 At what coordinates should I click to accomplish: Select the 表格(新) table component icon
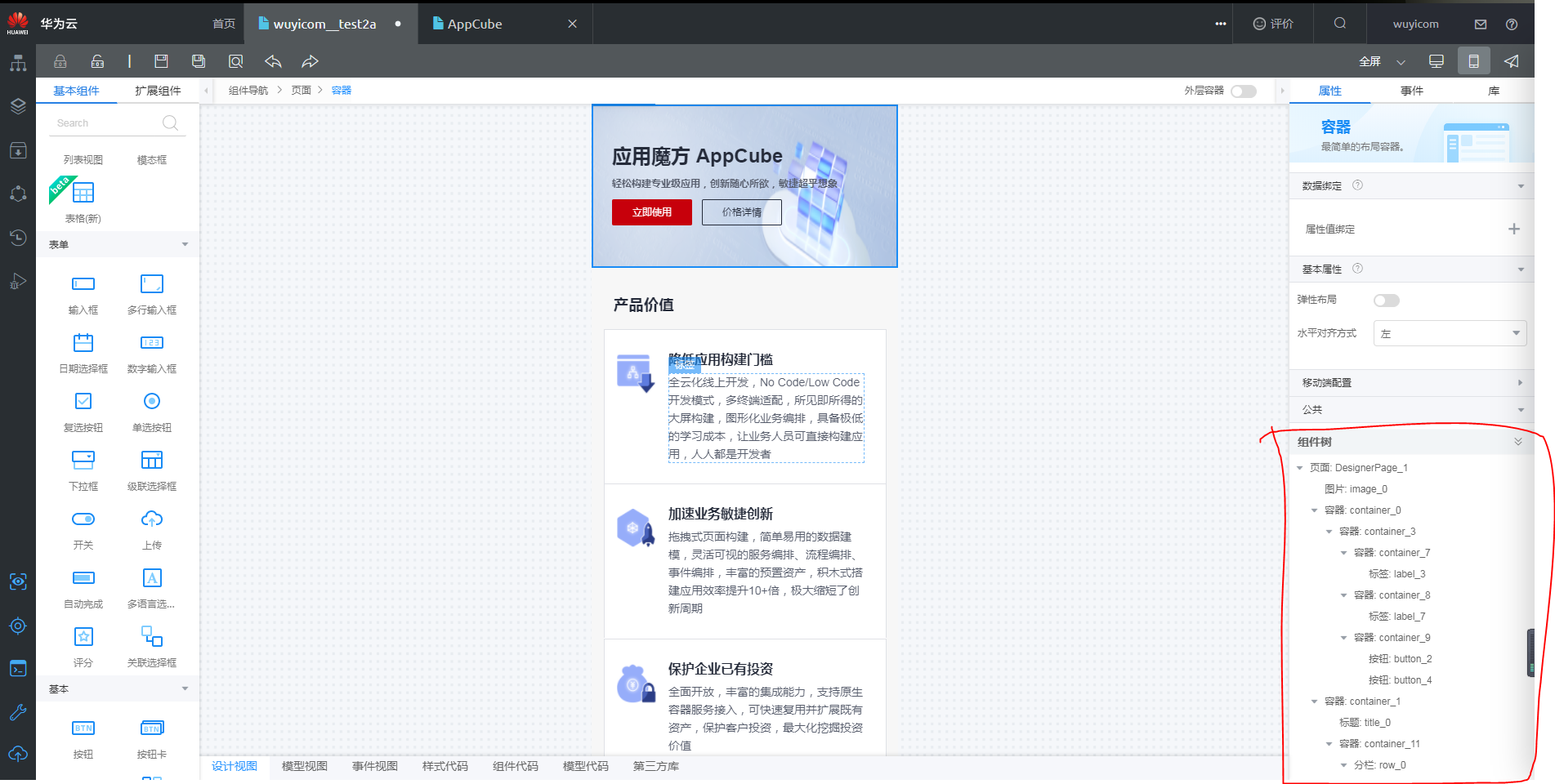[83, 193]
